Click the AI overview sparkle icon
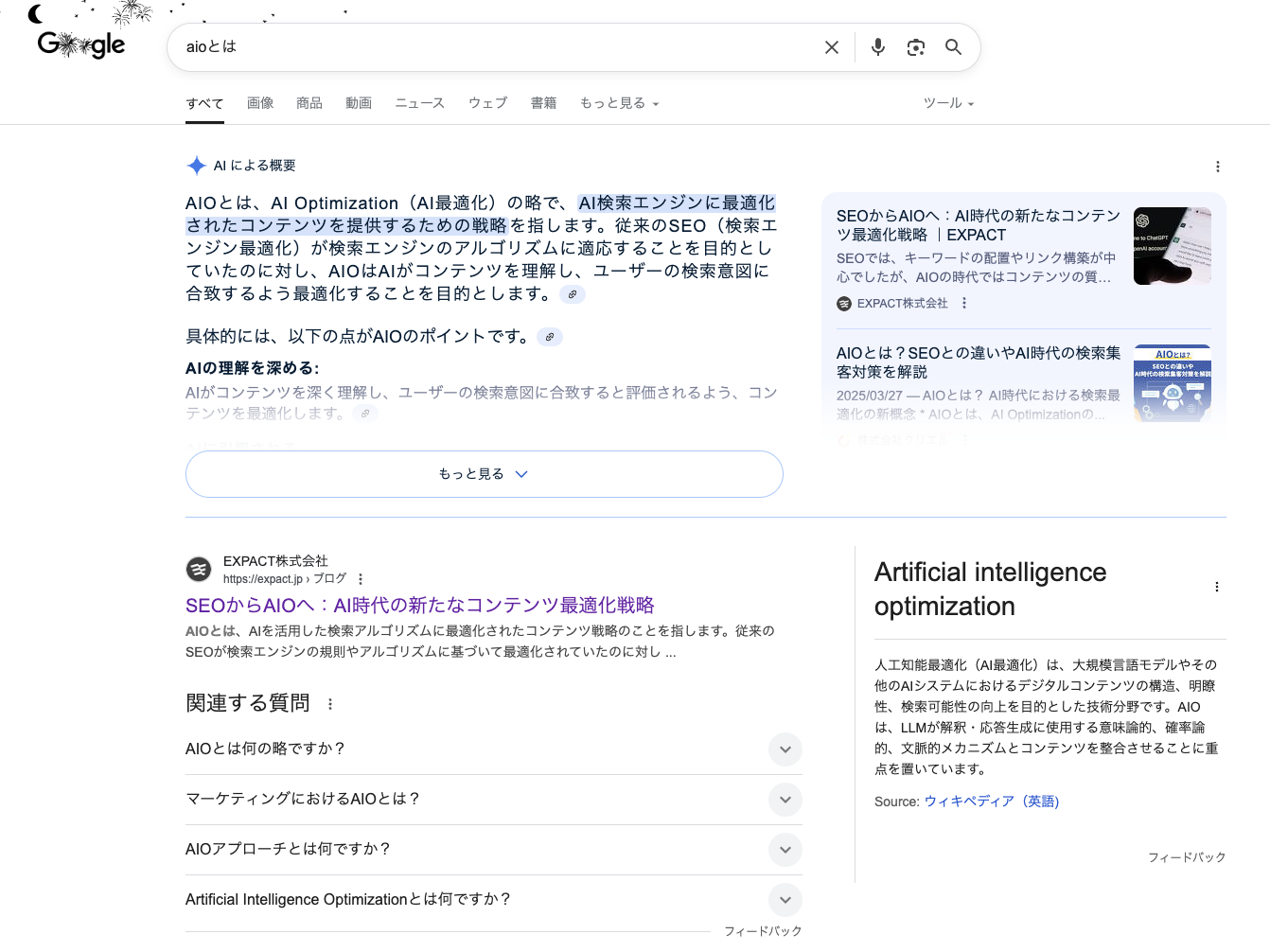The width and height of the screenshot is (1270, 952). [196, 166]
